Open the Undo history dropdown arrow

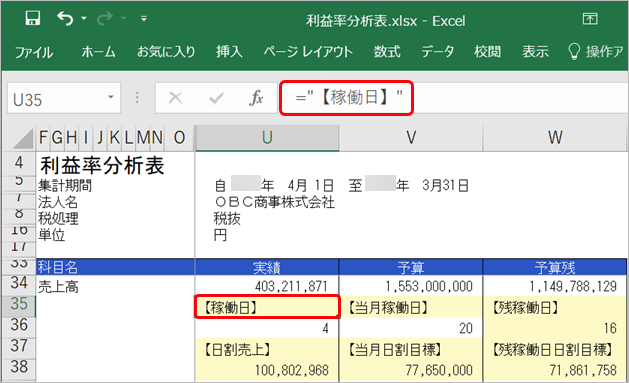pyautogui.click(x=83, y=18)
